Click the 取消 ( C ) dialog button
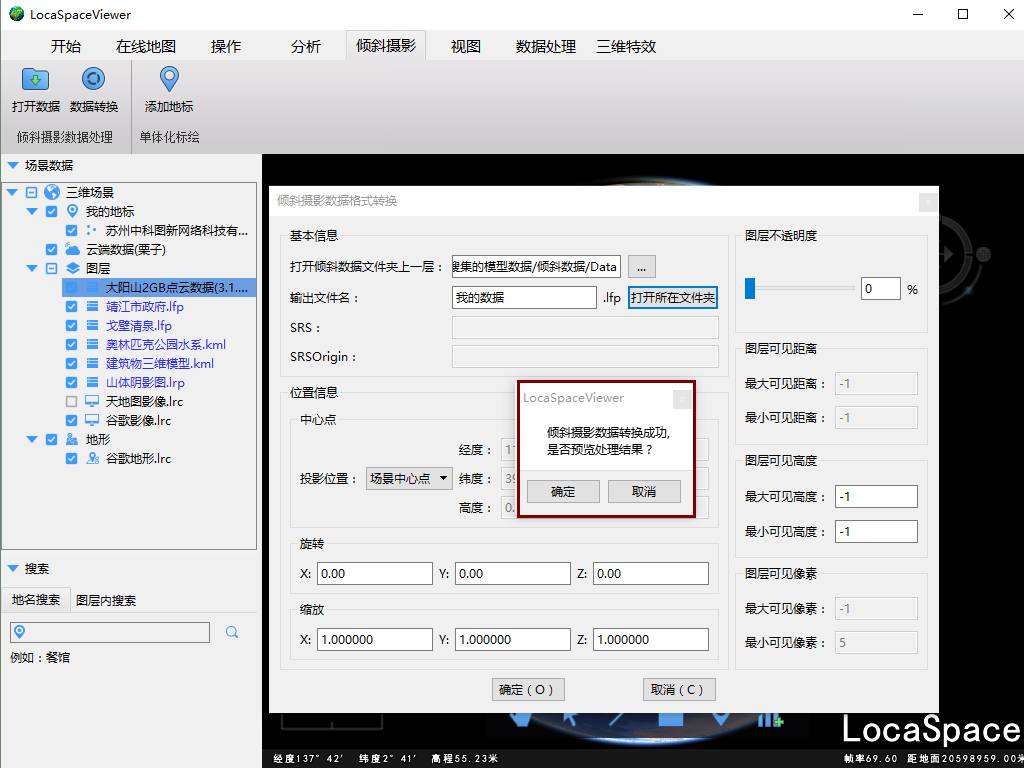Screen dimensions: 1024x768 (679, 690)
